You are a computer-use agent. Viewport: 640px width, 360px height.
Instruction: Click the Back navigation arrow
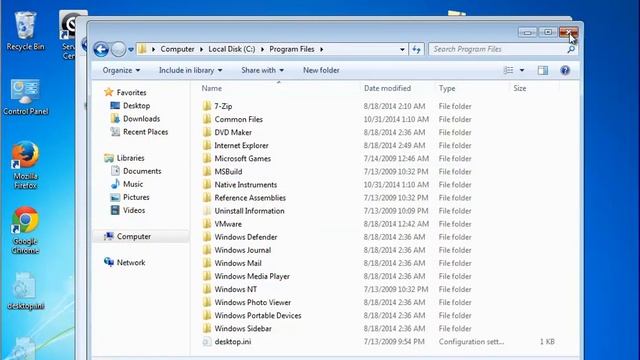101,49
